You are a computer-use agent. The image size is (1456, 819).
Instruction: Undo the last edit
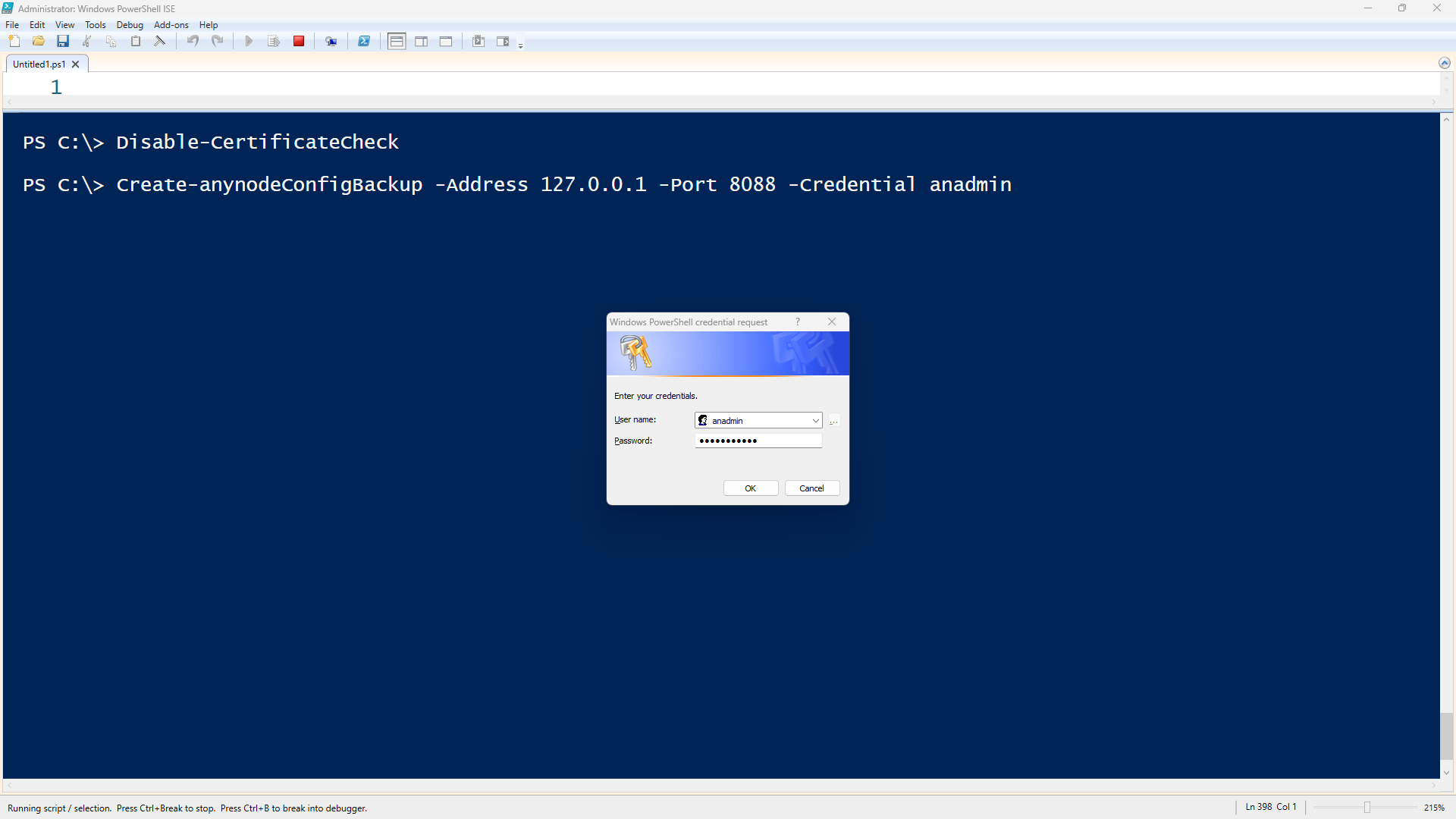(x=193, y=41)
